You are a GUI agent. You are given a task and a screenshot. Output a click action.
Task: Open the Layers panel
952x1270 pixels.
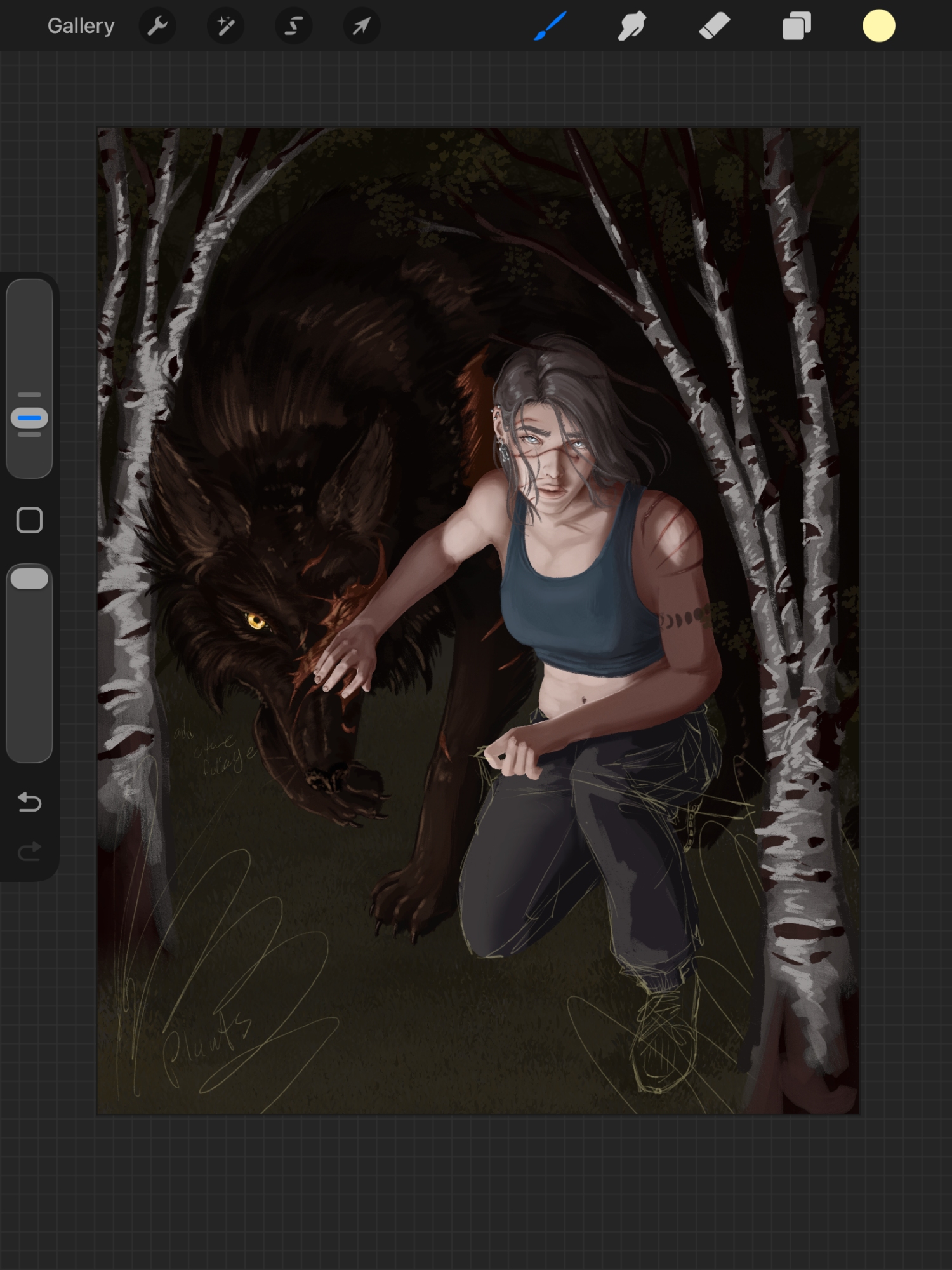(797, 26)
